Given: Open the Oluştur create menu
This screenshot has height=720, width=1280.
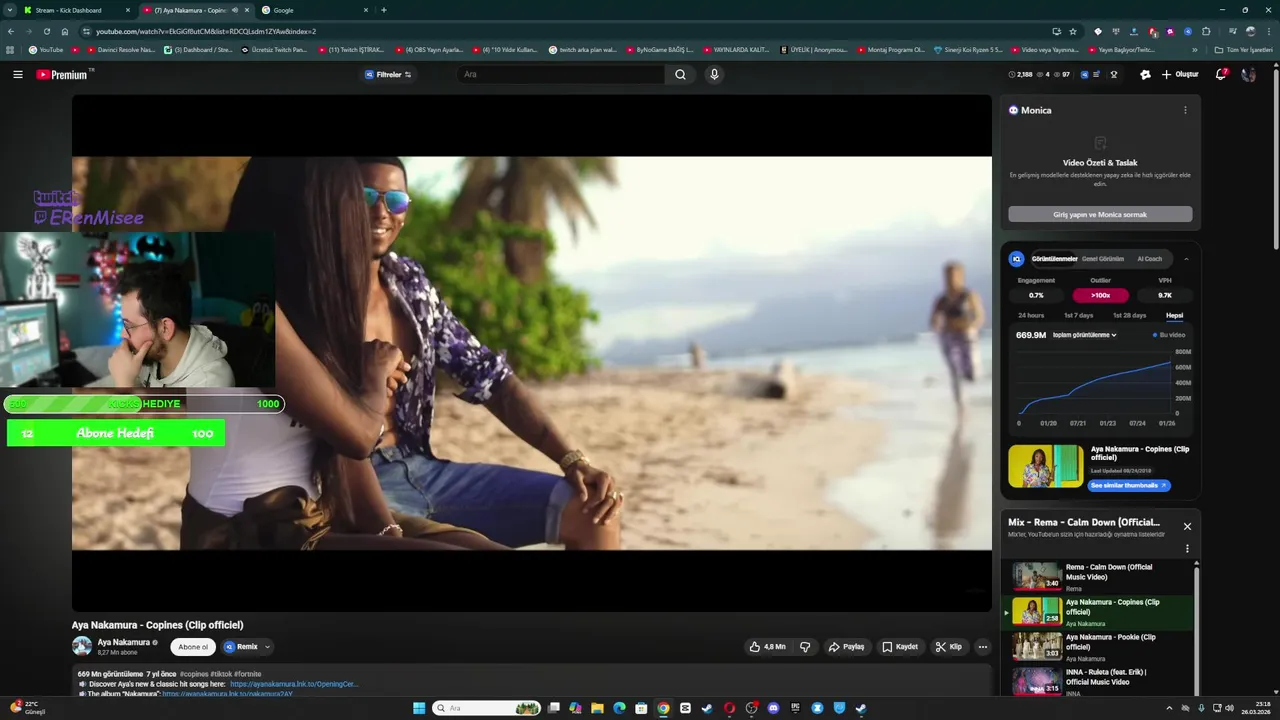Looking at the screenshot, I should coord(1180,75).
